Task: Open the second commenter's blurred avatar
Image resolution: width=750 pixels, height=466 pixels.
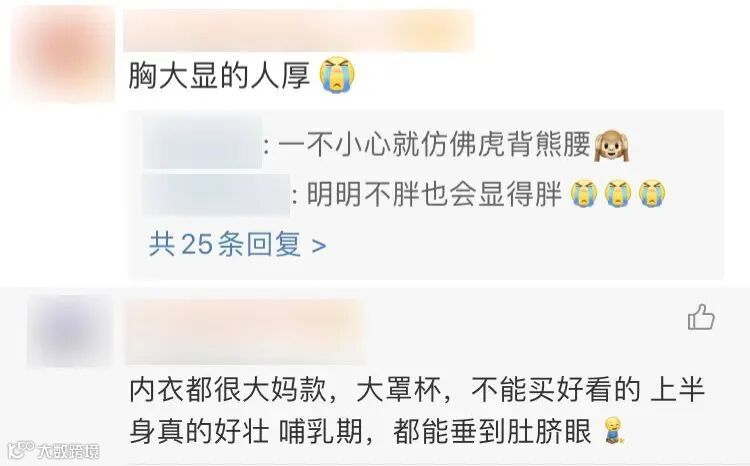Action: click(70, 331)
